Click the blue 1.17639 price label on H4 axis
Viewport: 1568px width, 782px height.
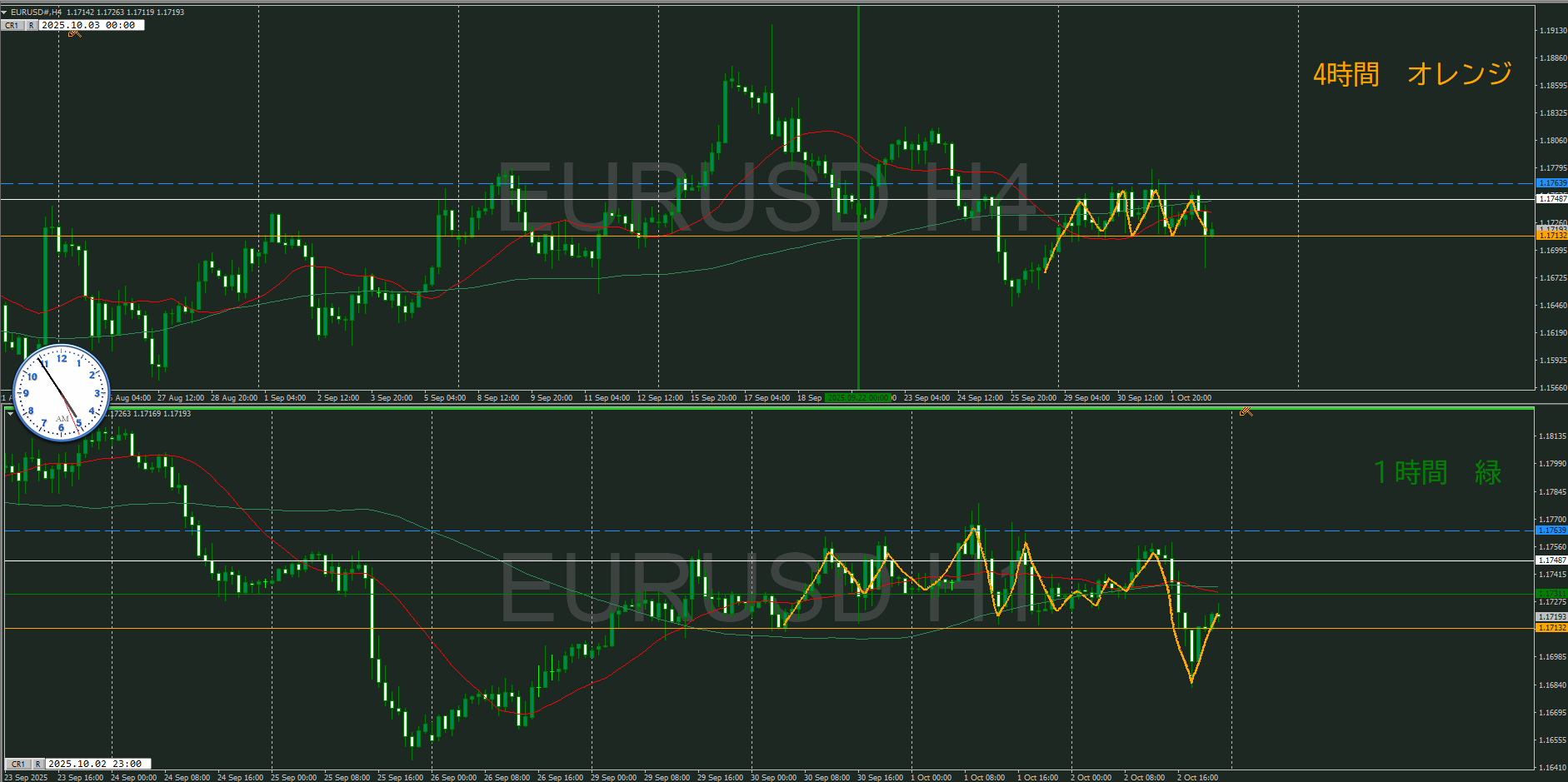click(x=1551, y=183)
